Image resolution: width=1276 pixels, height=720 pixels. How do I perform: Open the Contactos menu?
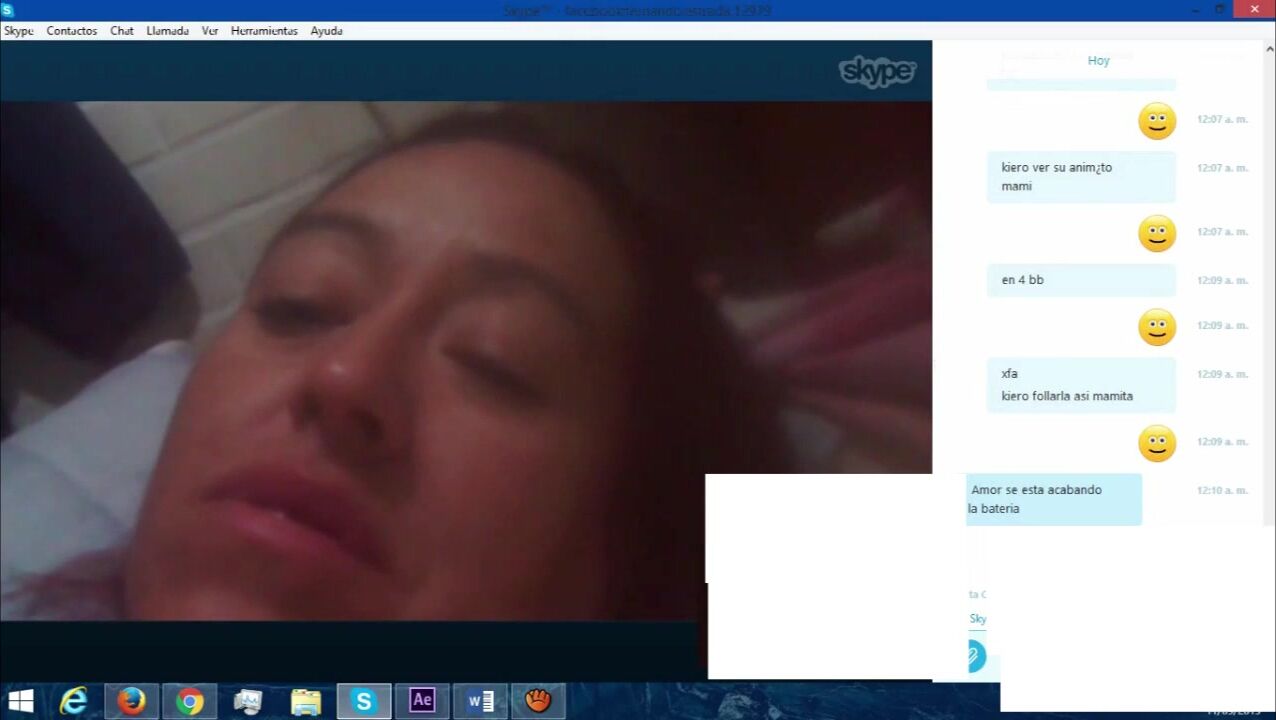pyautogui.click(x=71, y=31)
